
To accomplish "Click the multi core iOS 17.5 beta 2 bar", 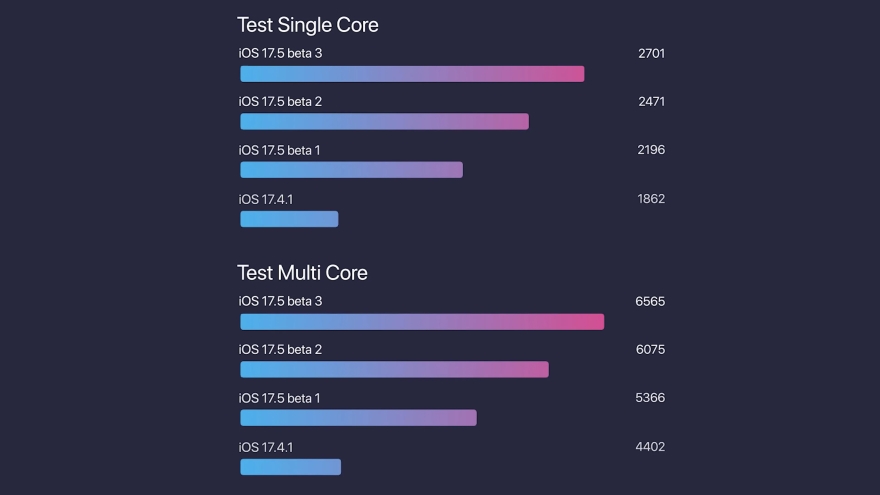I will click(x=394, y=370).
